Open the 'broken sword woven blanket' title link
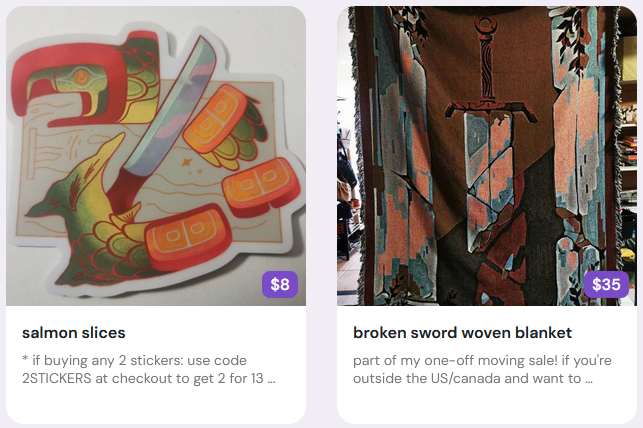643x428 pixels. pos(462,332)
